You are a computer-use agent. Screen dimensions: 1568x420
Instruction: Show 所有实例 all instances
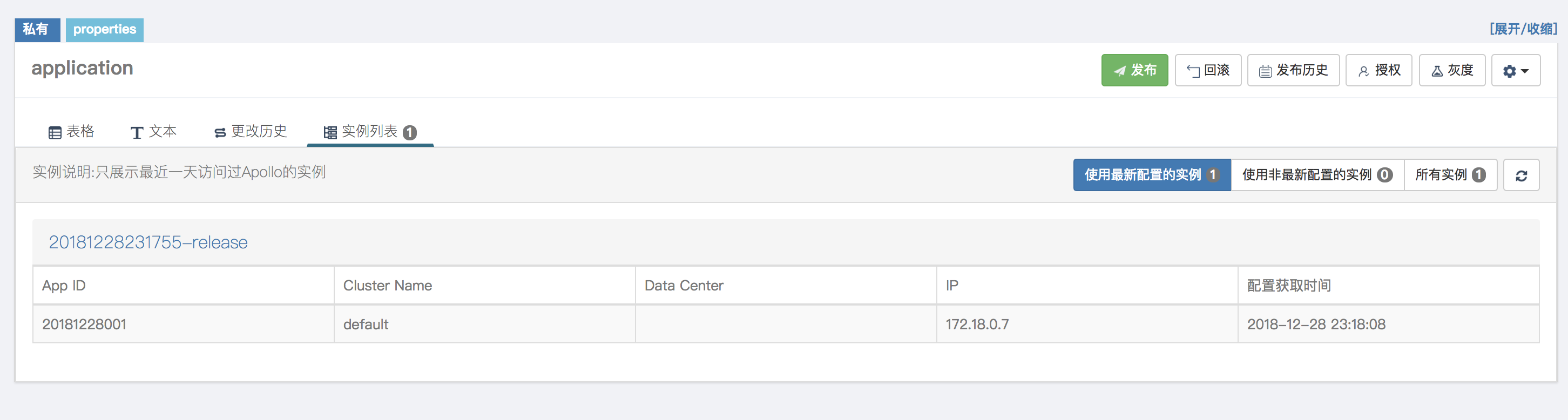1450,175
